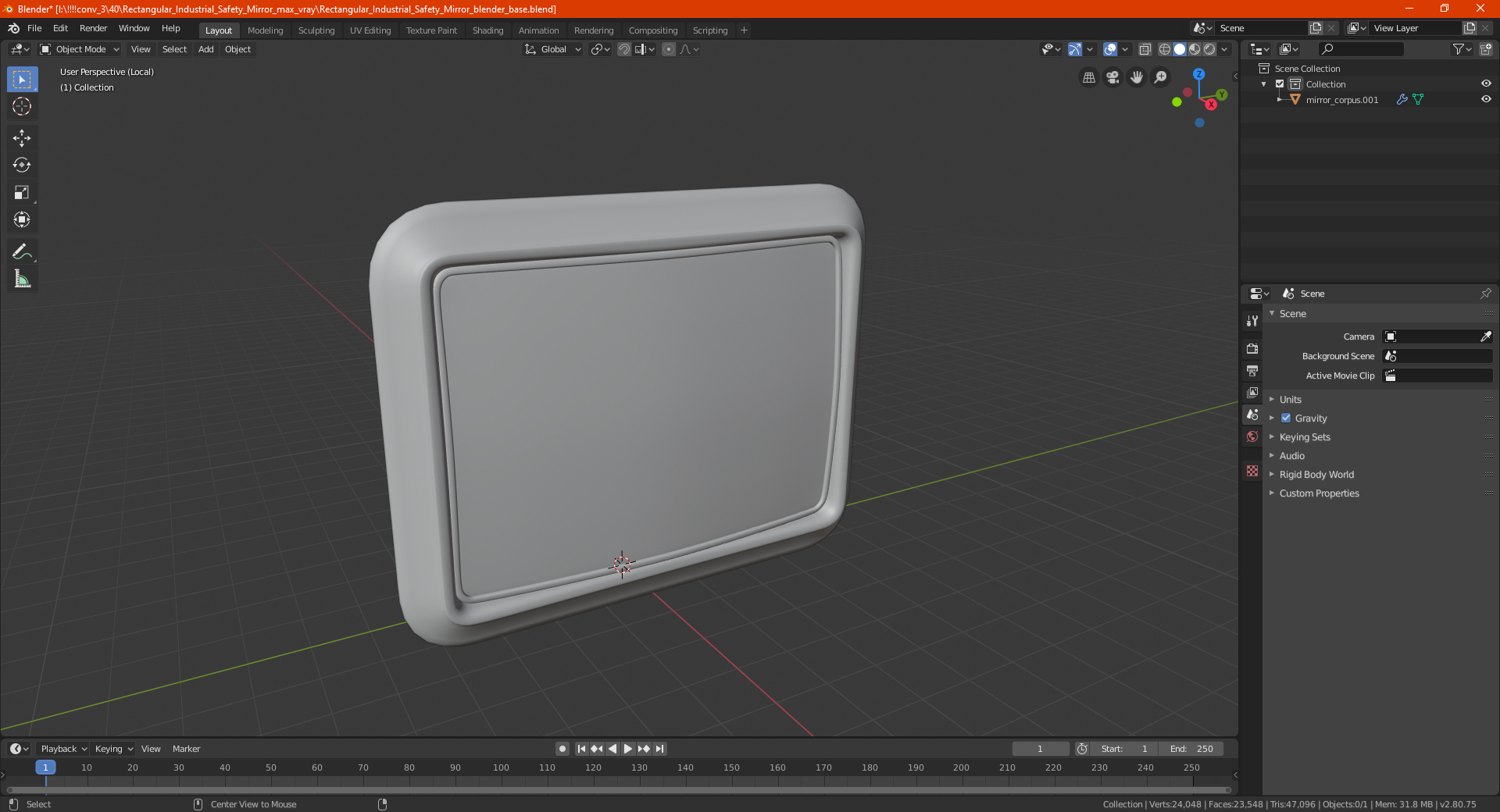
Task: Click the End frame field
Action: point(1191,749)
